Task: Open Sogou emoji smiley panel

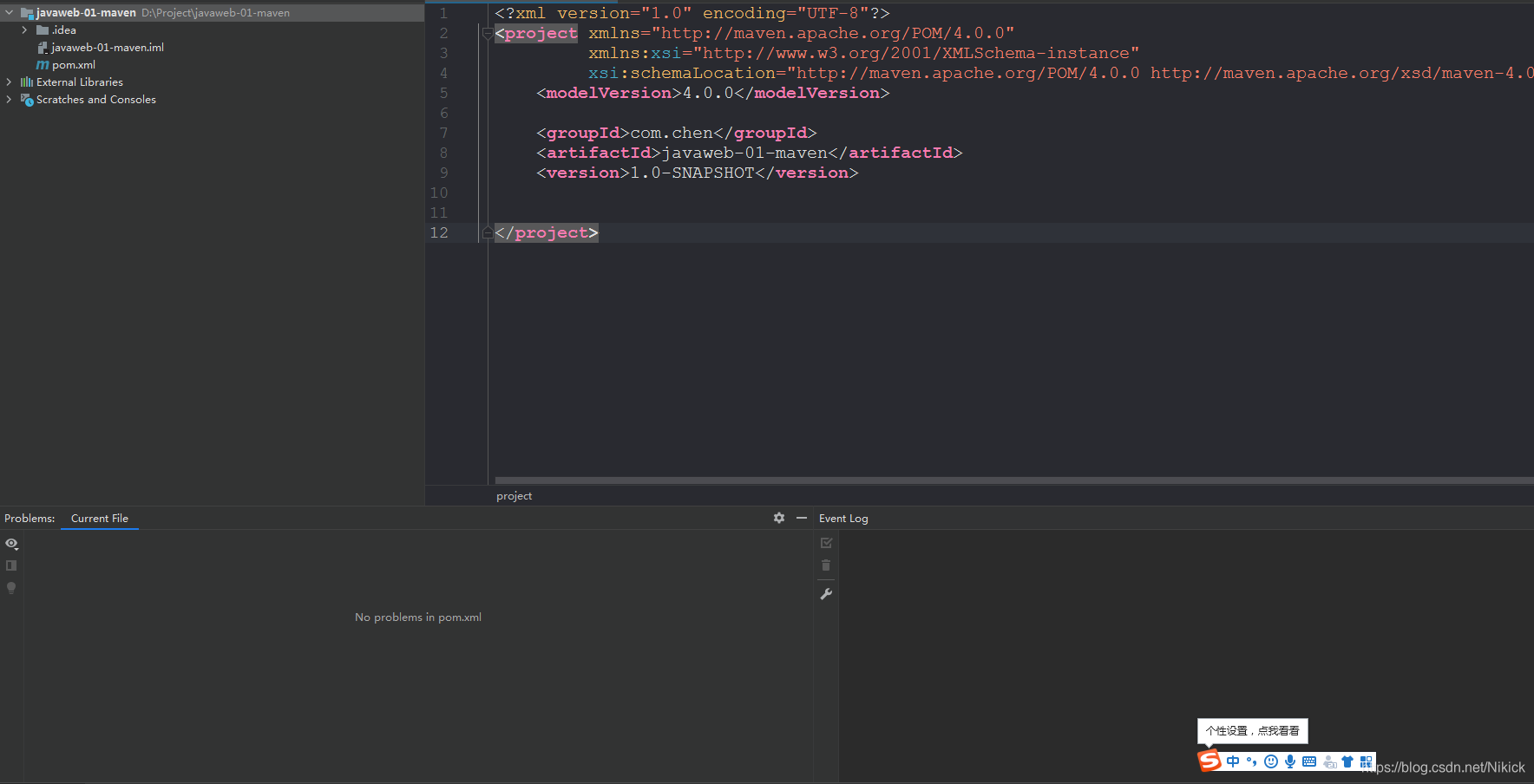Action: (1271, 761)
